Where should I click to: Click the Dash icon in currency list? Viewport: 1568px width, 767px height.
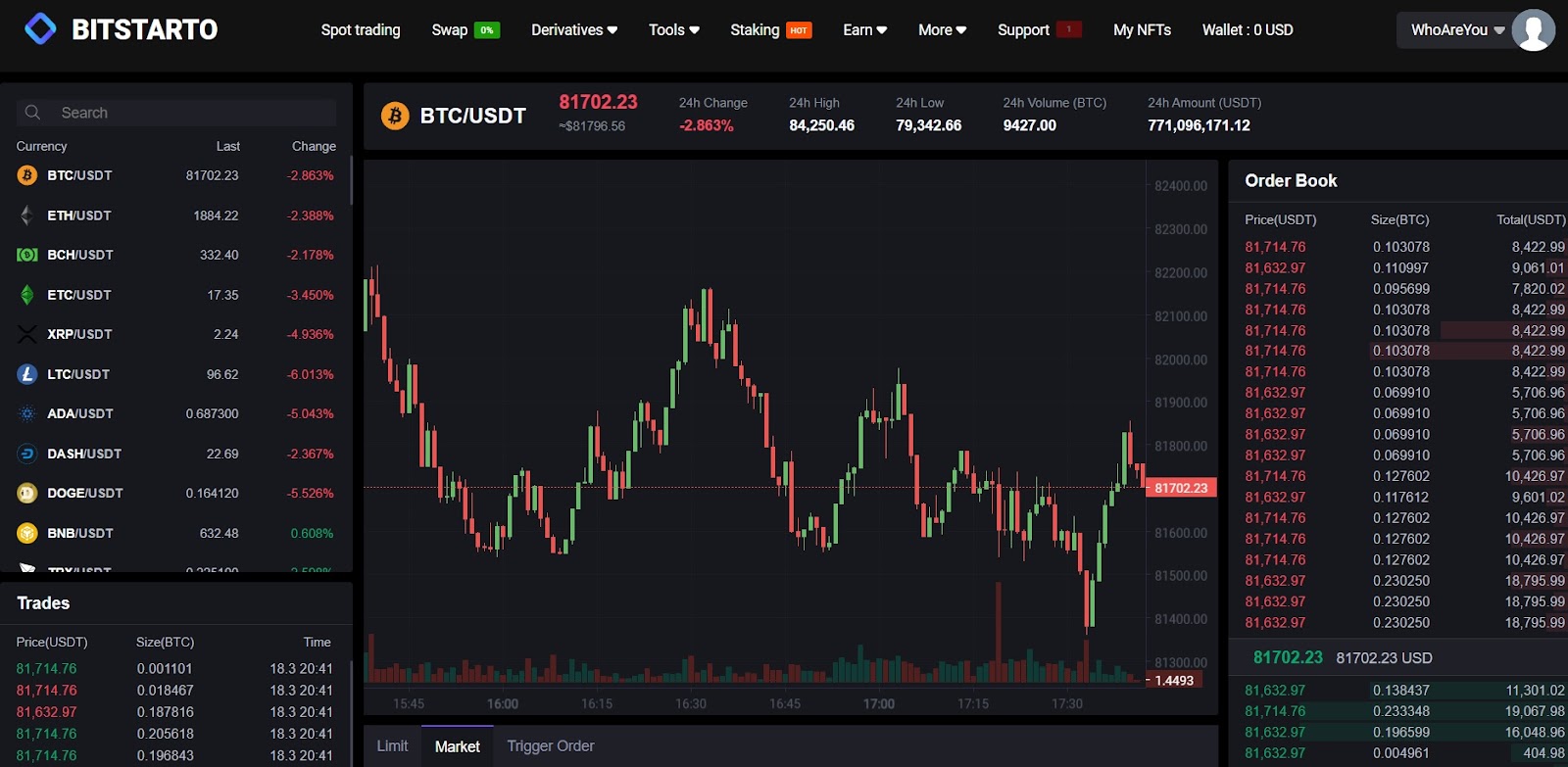(27, 454)
